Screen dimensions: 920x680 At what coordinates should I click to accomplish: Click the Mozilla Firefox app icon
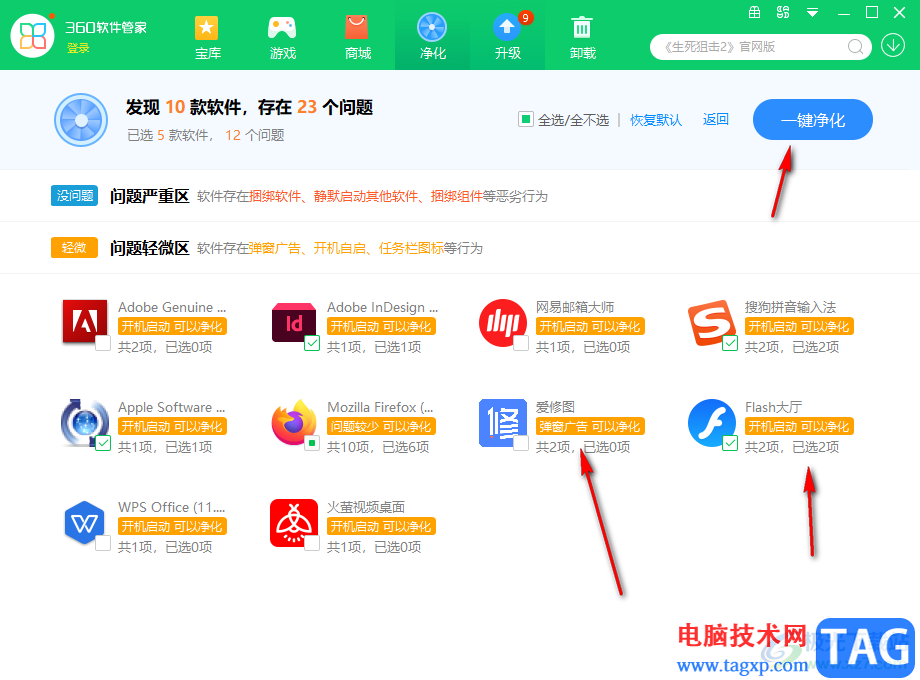[x=294, y=422]
